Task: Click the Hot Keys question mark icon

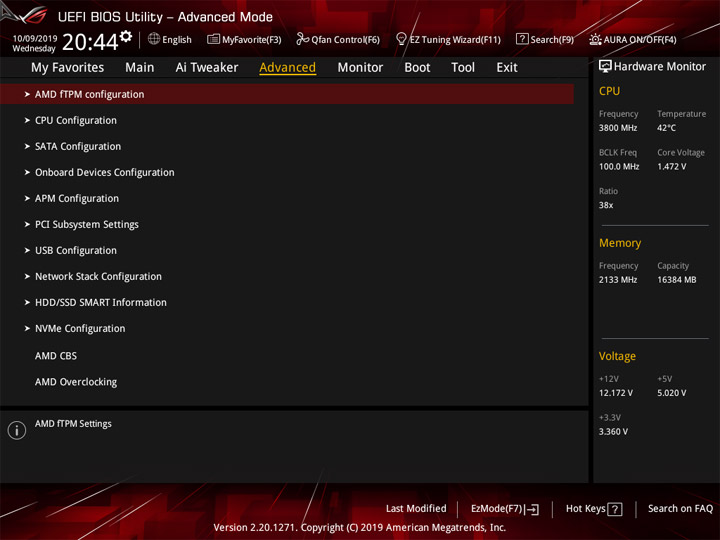Action: 614,509
